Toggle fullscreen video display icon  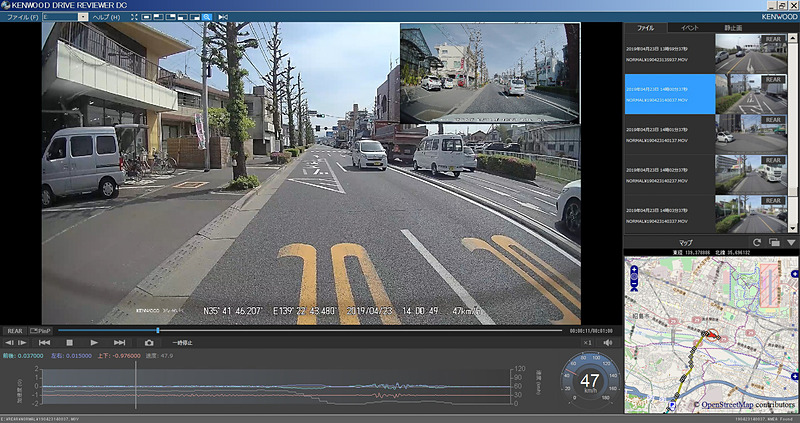tap(134, 17)
